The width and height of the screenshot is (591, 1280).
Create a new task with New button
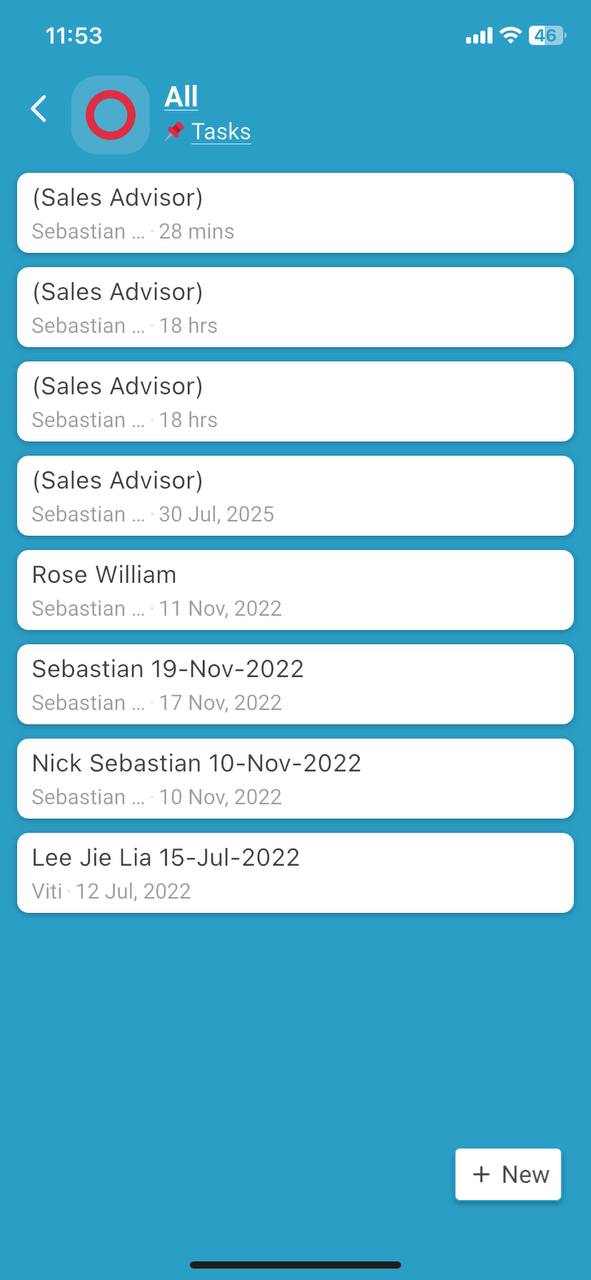508,1174
